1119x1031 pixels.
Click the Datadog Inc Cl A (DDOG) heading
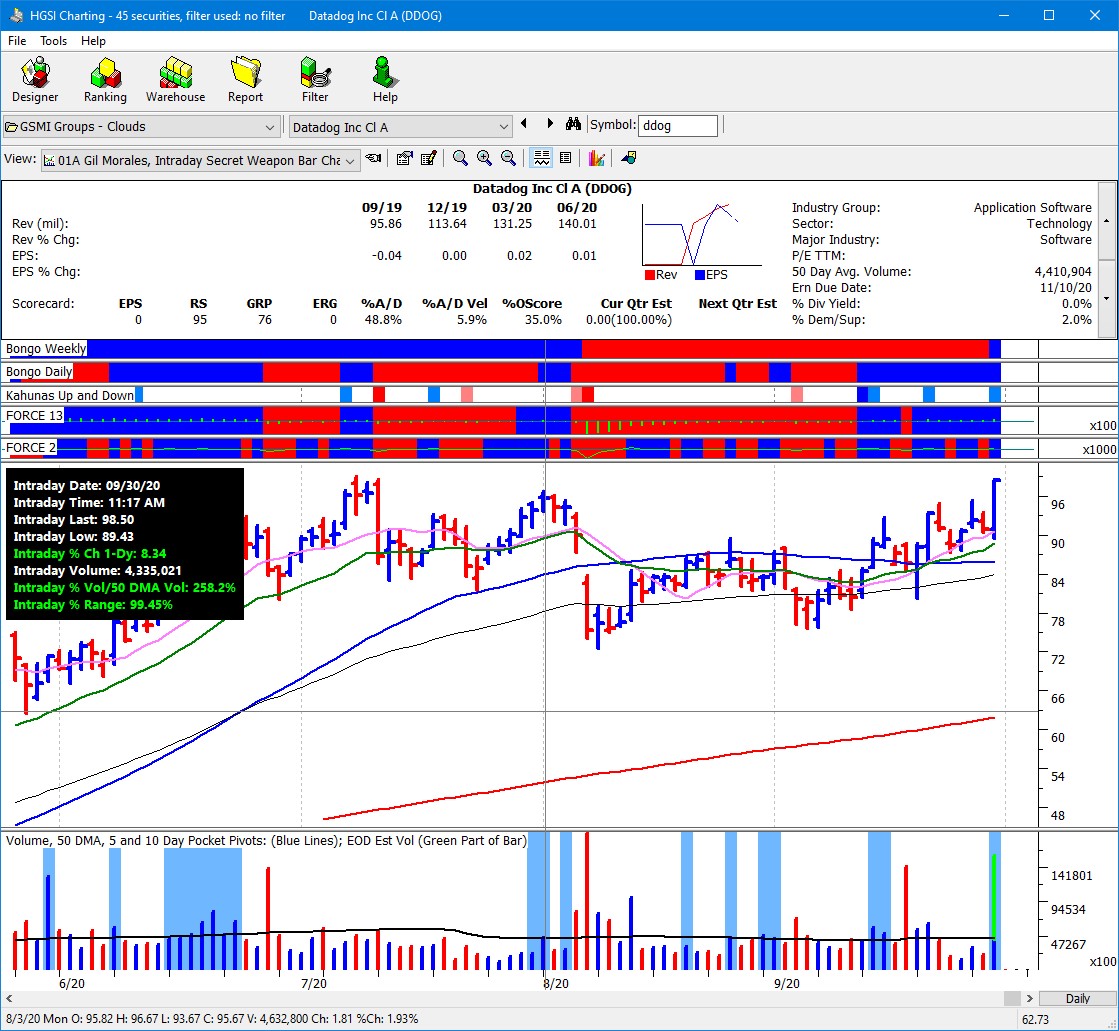pyautogui.click(x=552, y=189)
